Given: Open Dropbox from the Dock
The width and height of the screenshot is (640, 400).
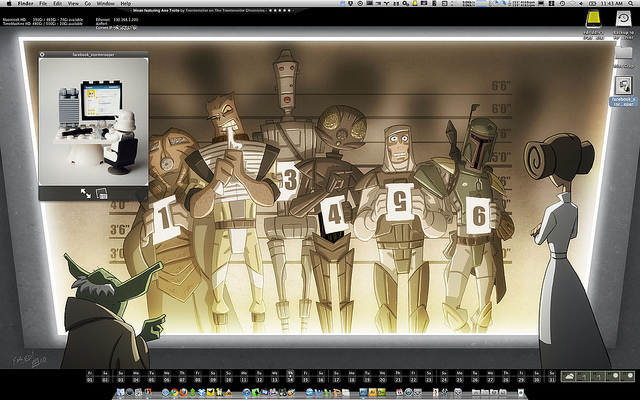Looking at the screenshot, I should coord(201,392).
